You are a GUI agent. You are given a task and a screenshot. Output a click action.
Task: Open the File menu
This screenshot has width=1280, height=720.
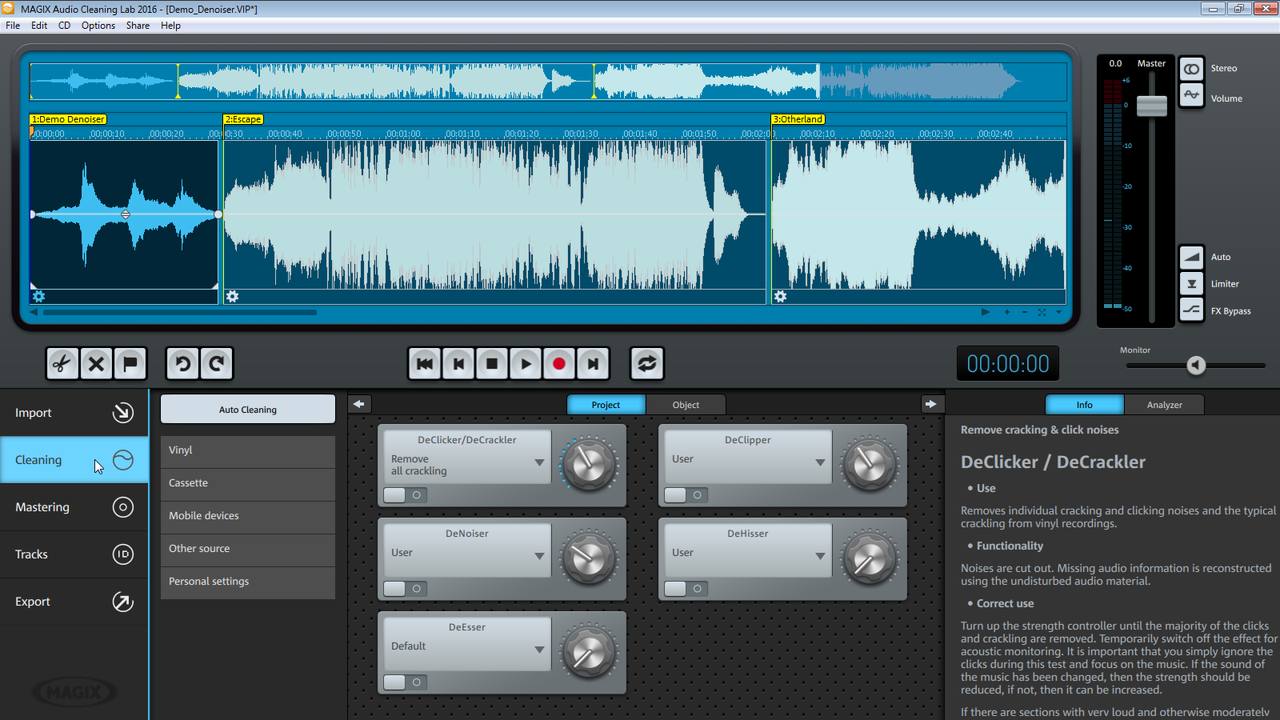click(13, 25)
